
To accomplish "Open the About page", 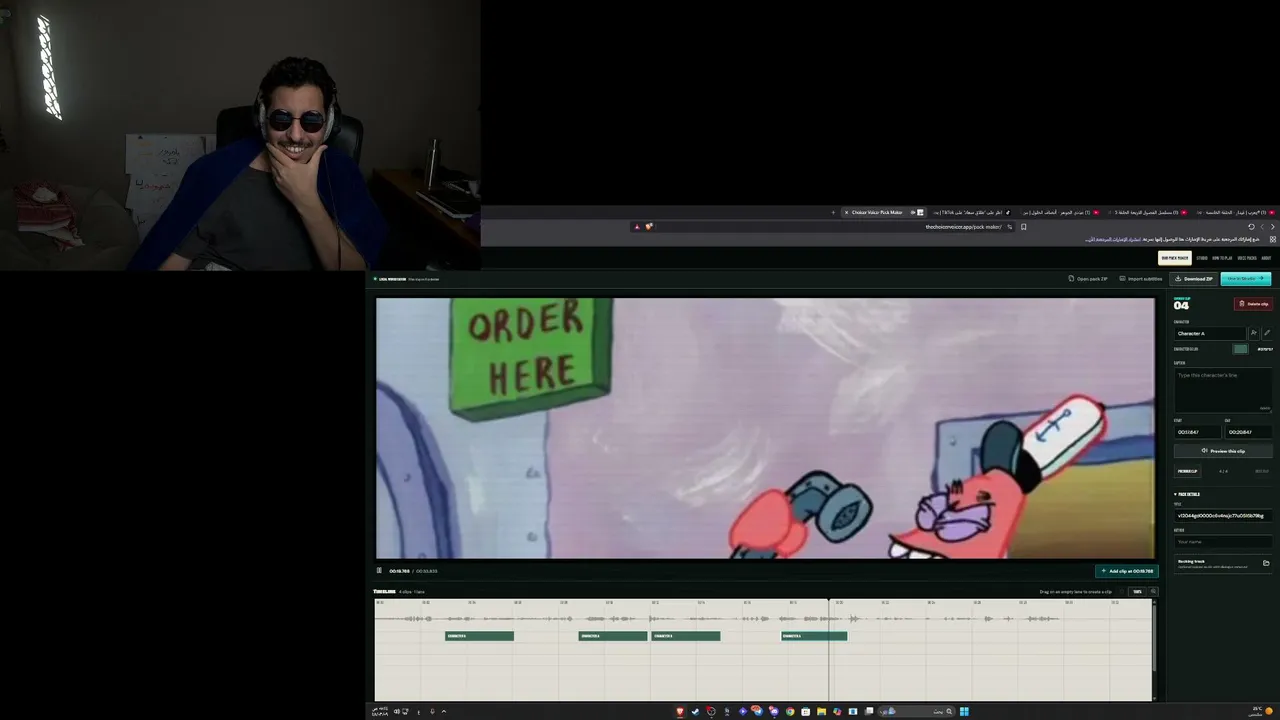I will pos(1266,258).
